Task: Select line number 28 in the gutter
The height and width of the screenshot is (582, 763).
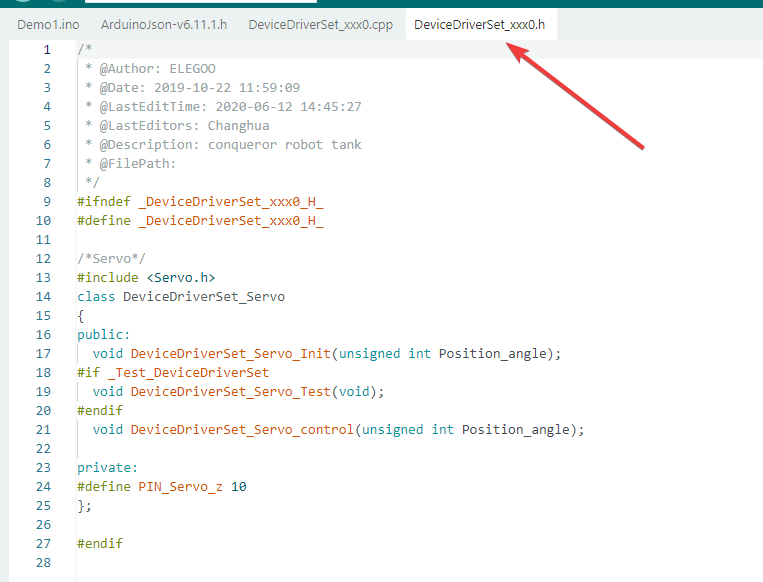Action: click(43, 563)
